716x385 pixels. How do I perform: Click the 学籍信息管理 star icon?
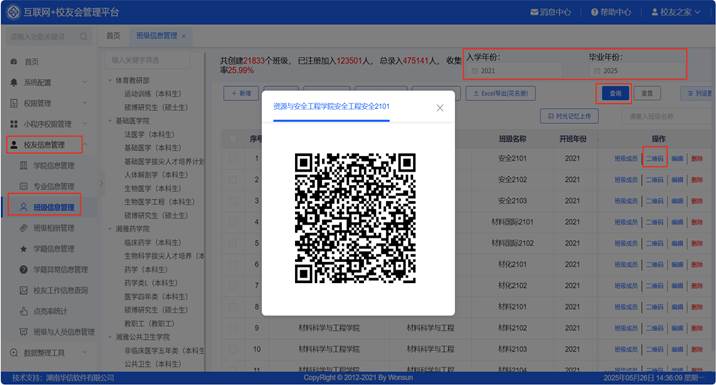pos(23,249)
